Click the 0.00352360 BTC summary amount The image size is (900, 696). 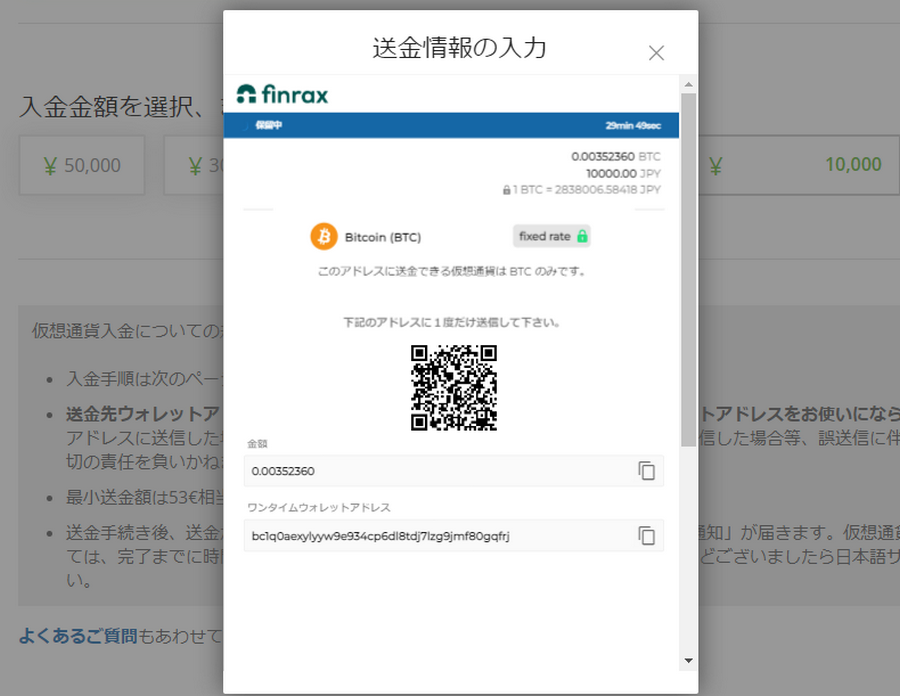point(616,156)
